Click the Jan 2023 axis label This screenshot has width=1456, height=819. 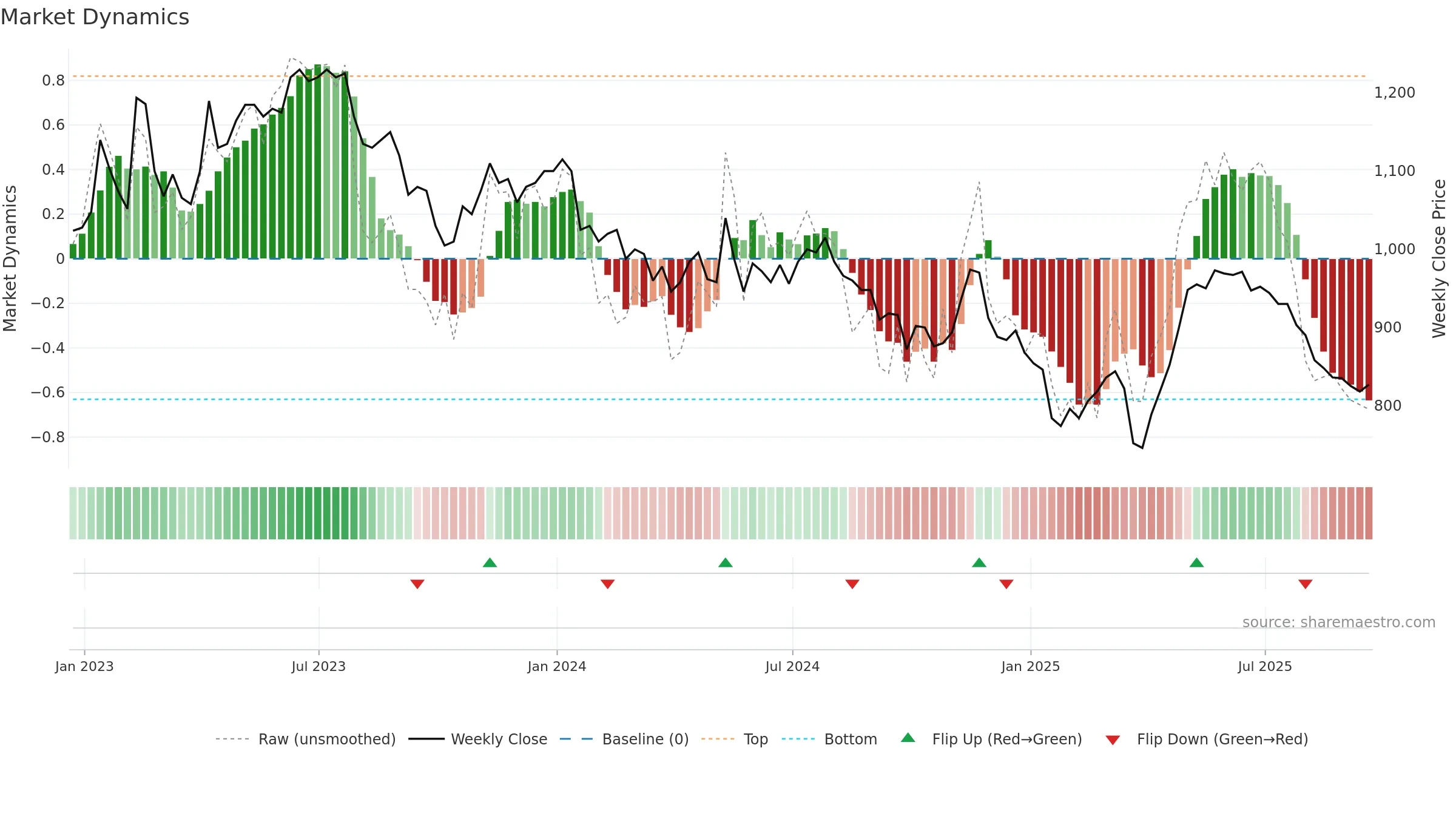(84, 666)
